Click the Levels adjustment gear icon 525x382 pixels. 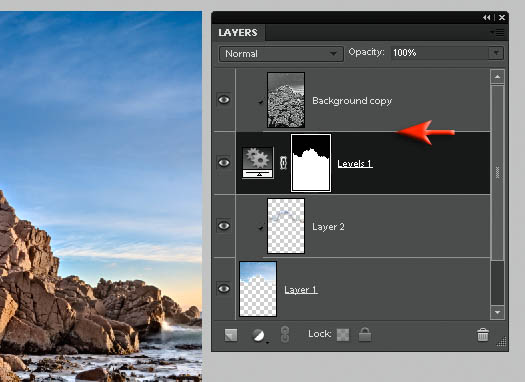(x=258, y=163)
